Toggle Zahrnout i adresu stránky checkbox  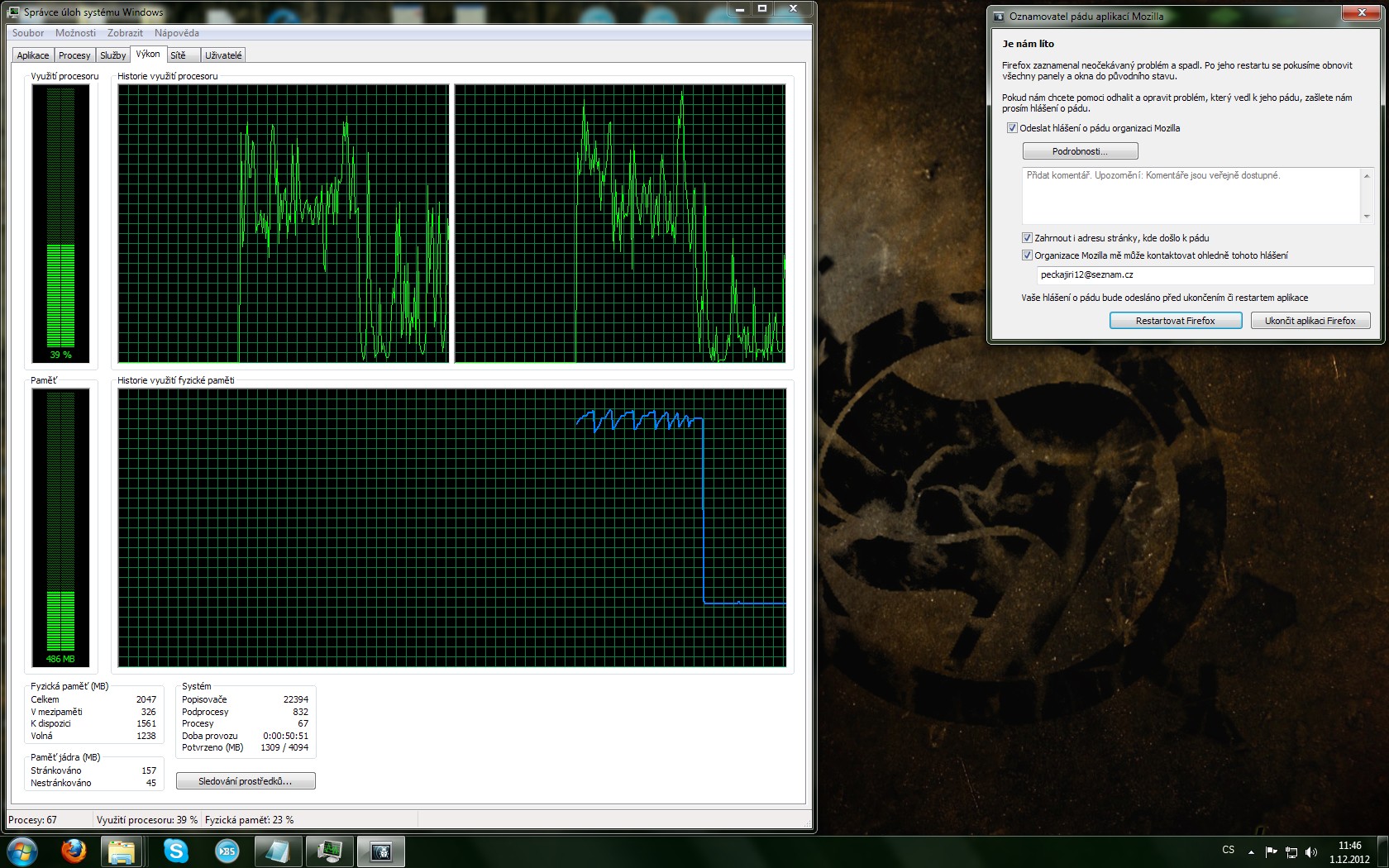[x=1027, y=238]
